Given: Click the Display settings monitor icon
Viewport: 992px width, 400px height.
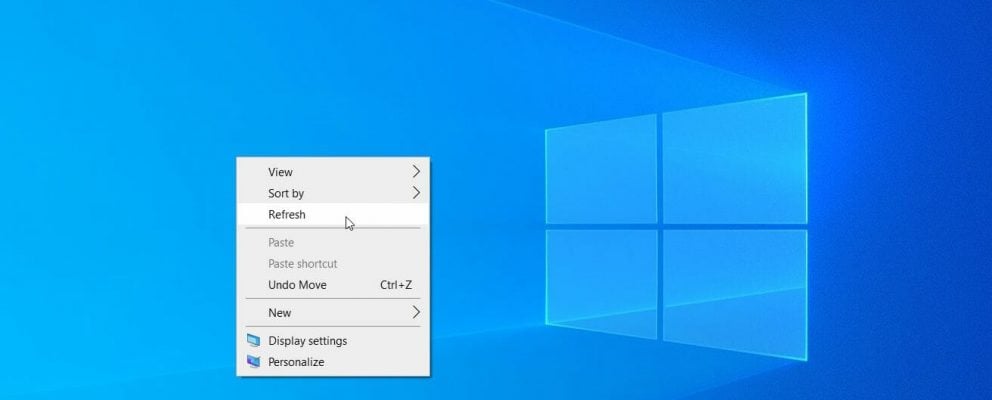Looking at the screenshot, I should point(254,341).
